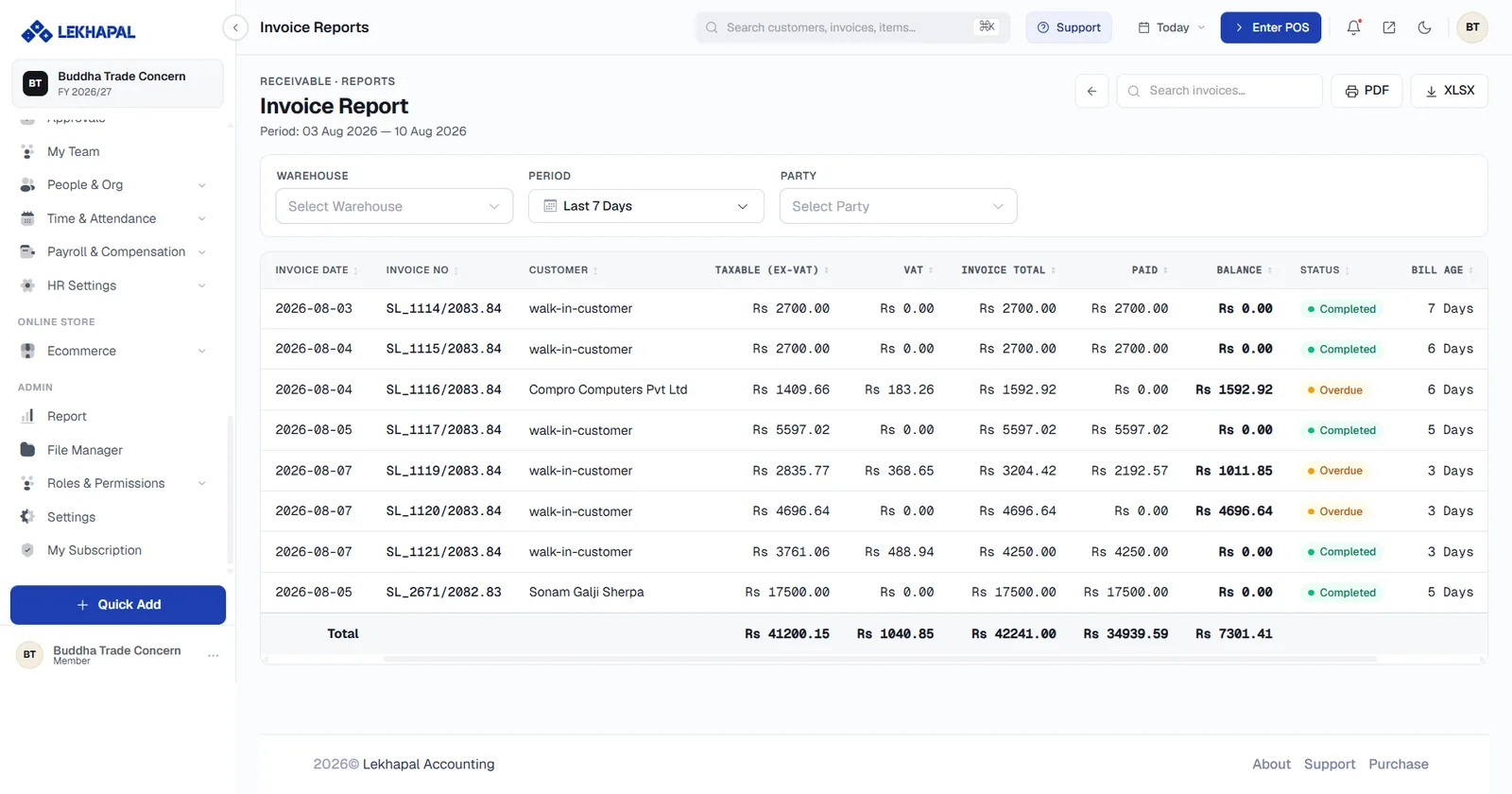Click the back arrow button beside Search invoices
Viewport: 1512px width, 794px height.
[1091, 91]
